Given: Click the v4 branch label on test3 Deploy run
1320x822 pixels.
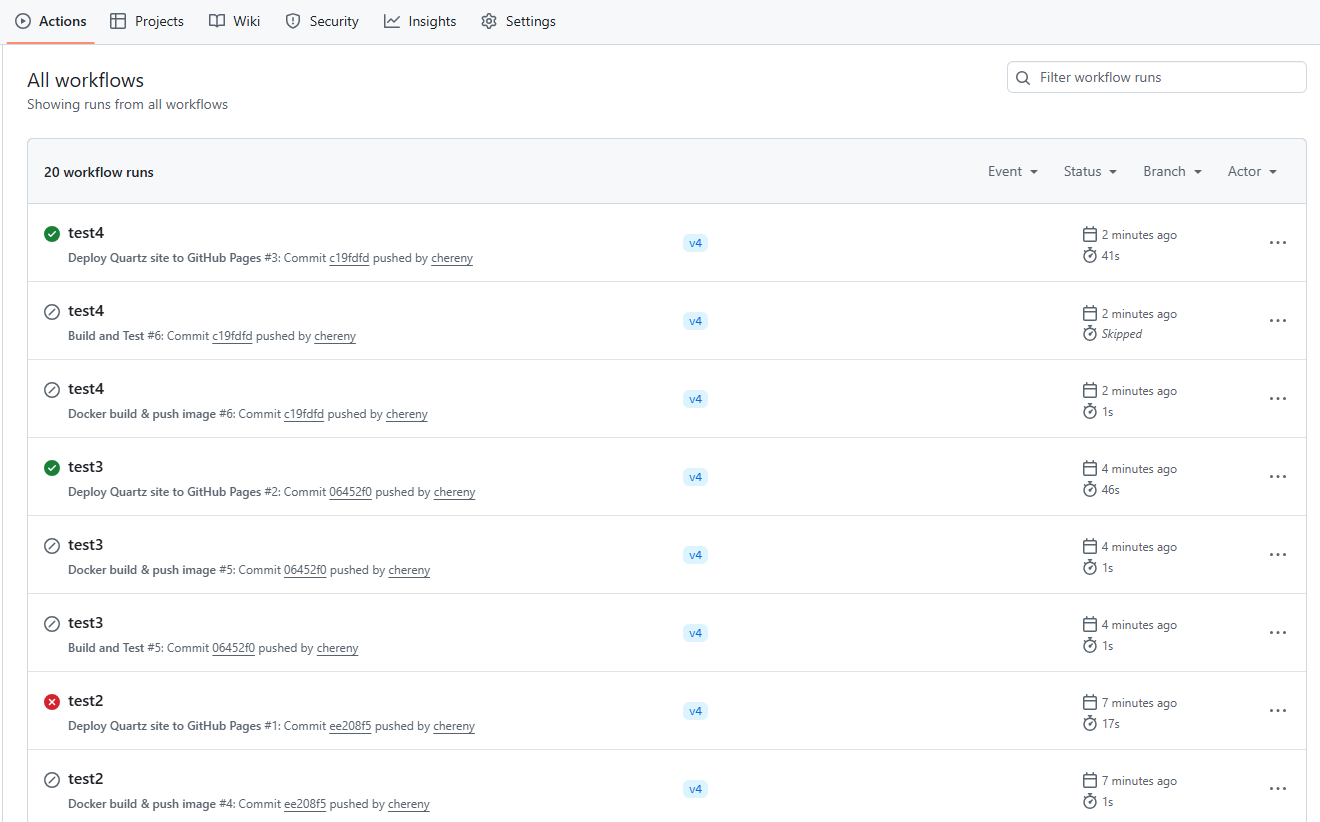Looking at the screenshot, I should click(x=695, y=477).
